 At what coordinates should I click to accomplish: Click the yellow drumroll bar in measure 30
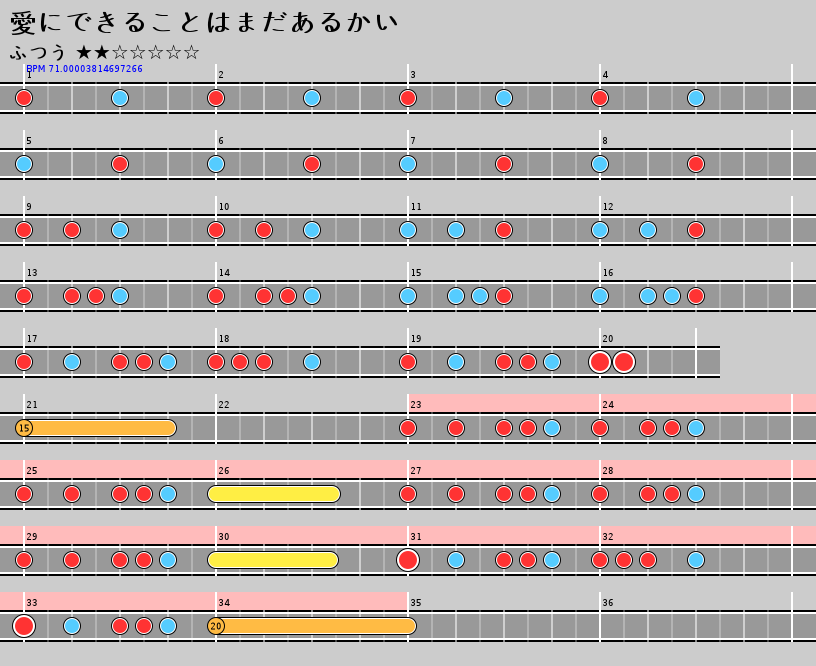point(273,560)
